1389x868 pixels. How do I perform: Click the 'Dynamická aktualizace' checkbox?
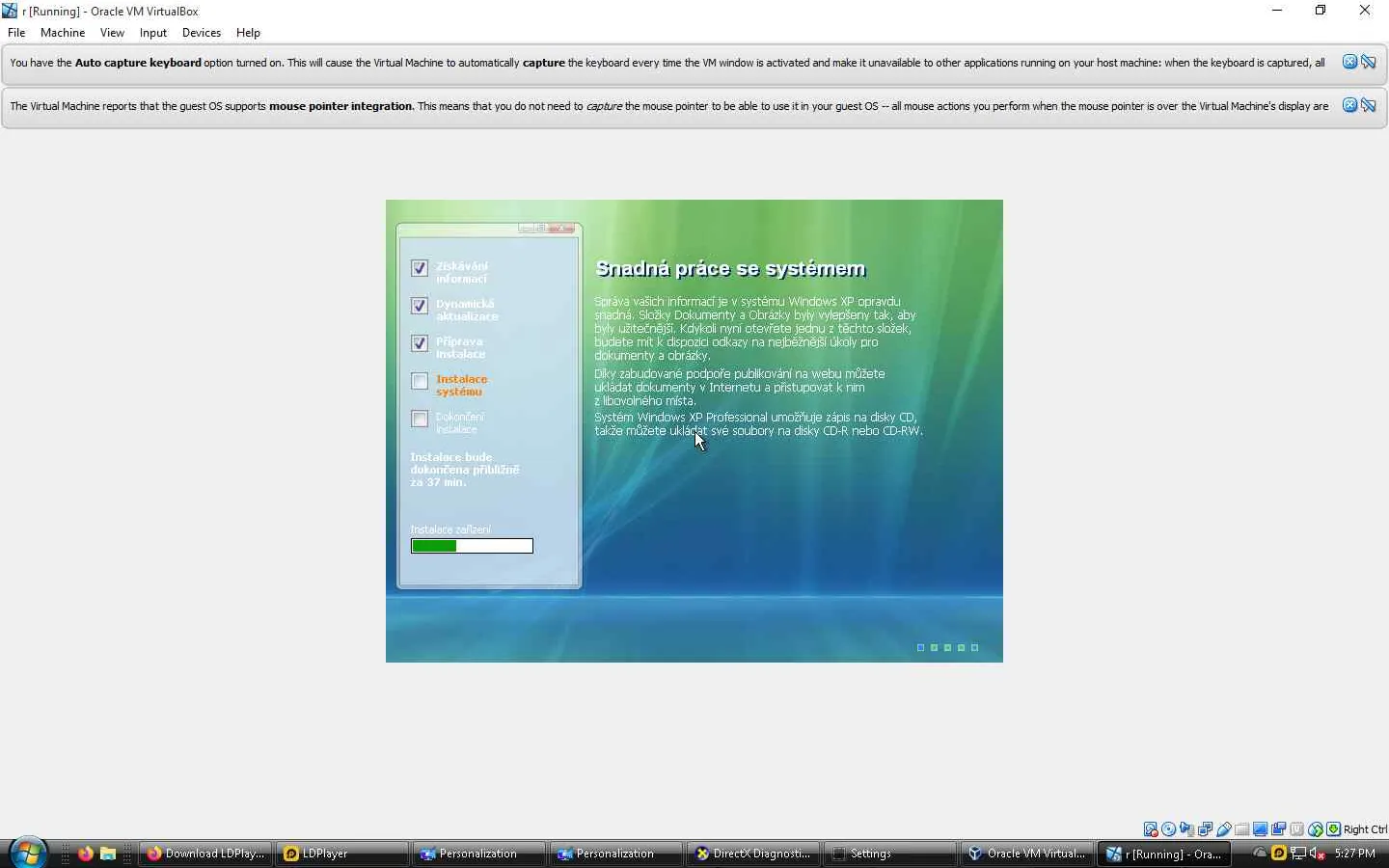click(420, 306)
